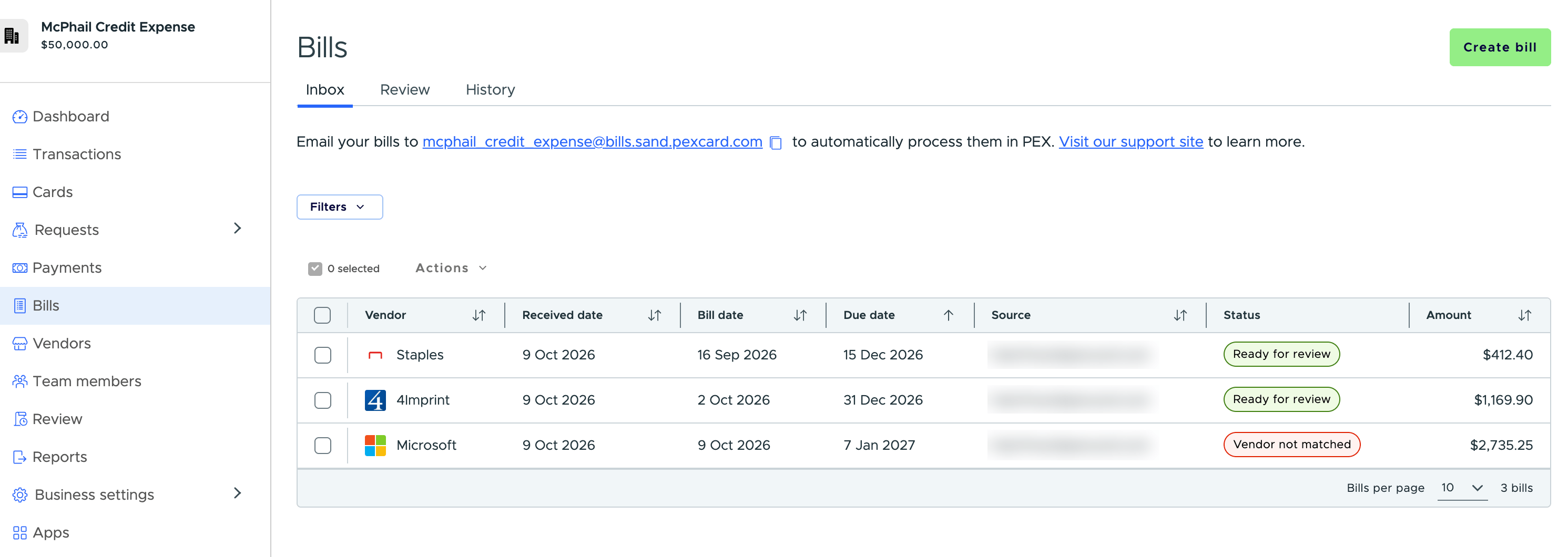The height and width of the screenshot is (557, 1568).
Task: Open the 'Visit our support site' link
Action: pos(1131,142)
